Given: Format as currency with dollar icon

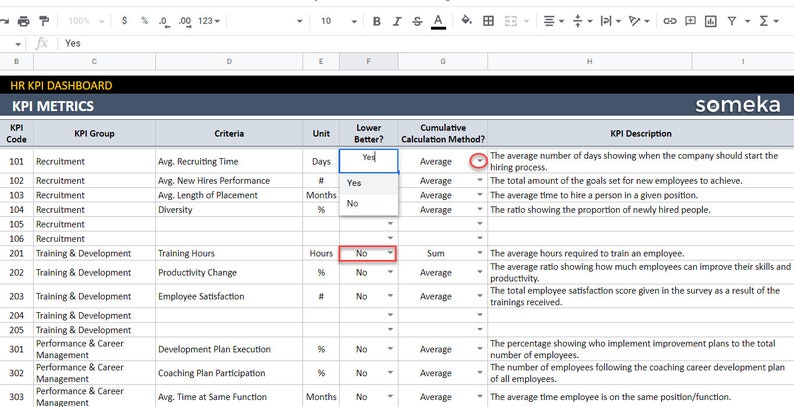Looking at the screenshot, I should click(125, 21).
